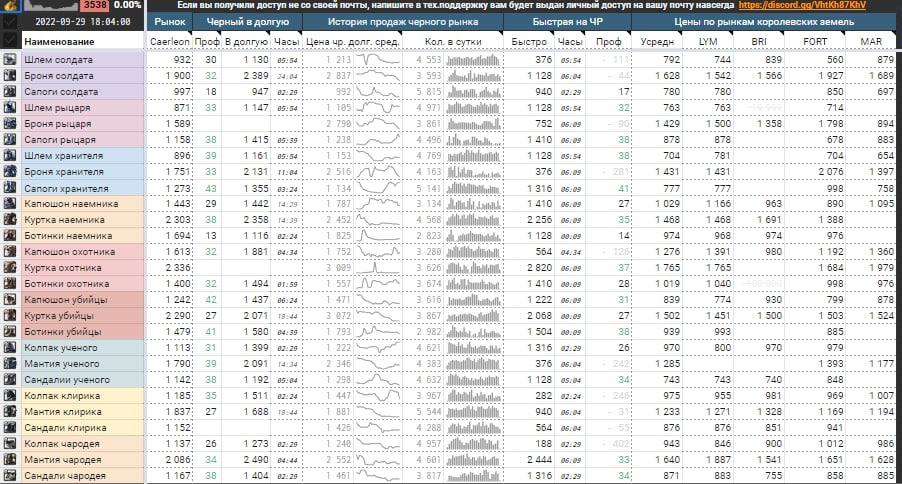Click the item icon beside Колпак ученого
The height and width of the screenshot is (484, 902).
tap(10, 348)
